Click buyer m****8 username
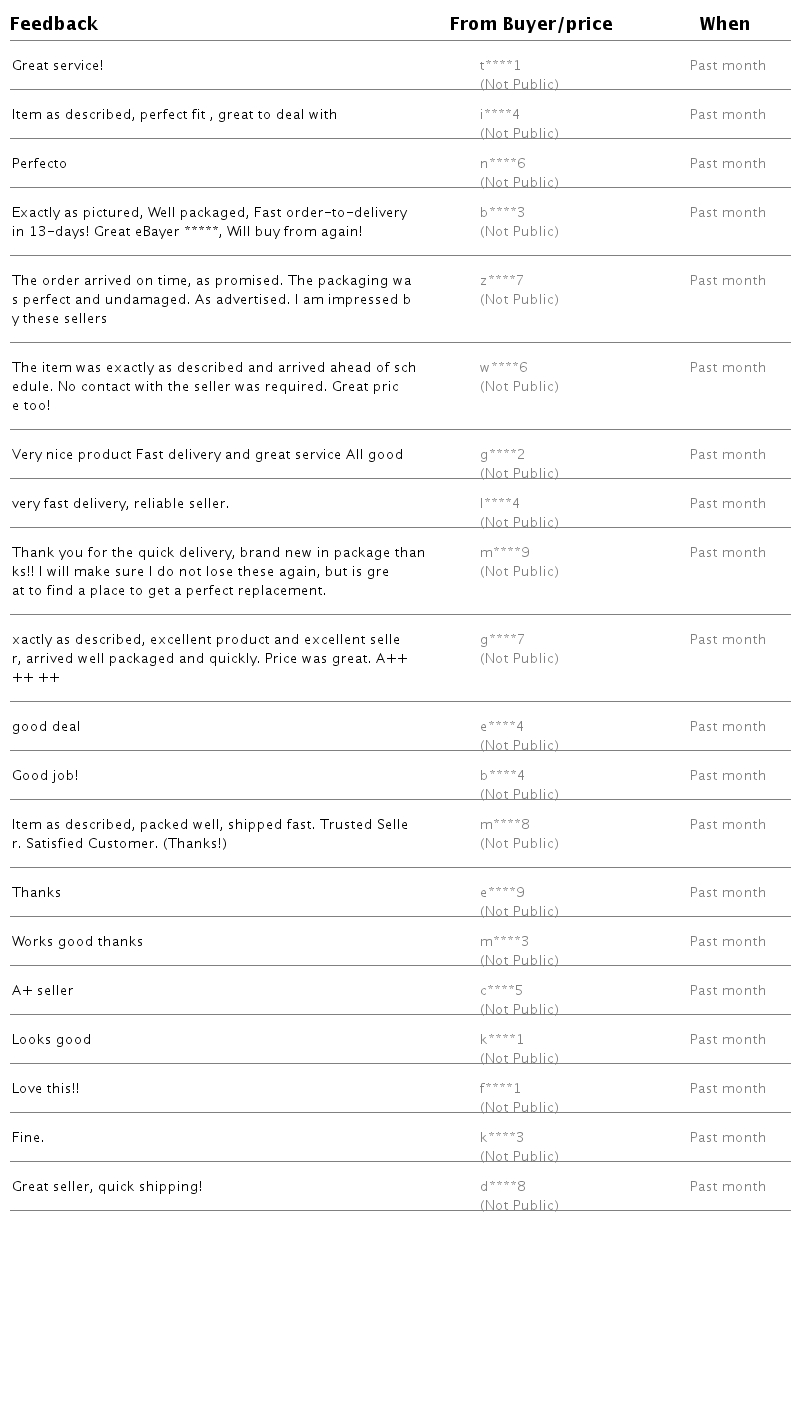The height and width of the screenshot is (1424, 800). tap(504, 825)
